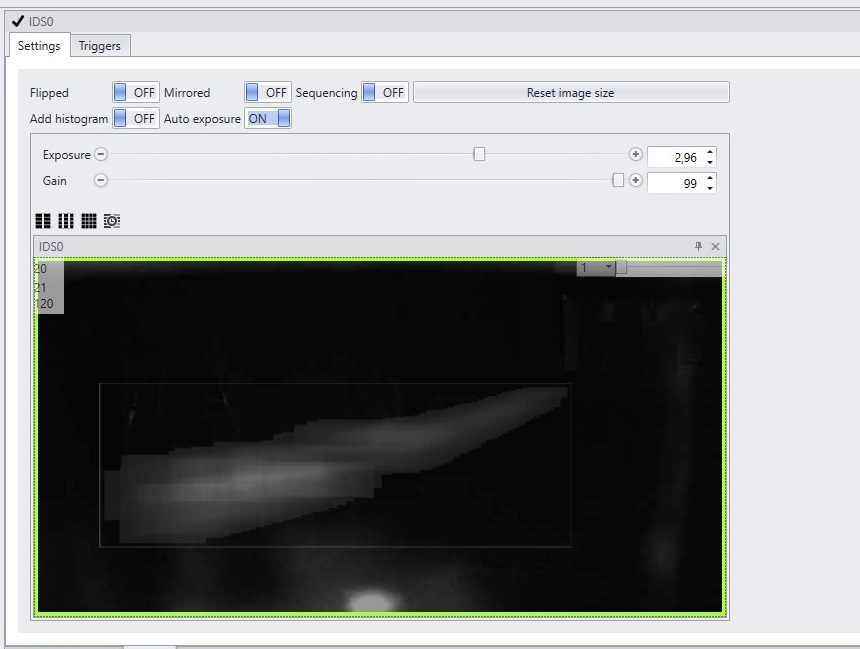
Task: Toggle the Mirrored switch
Action: coord(268,92)
